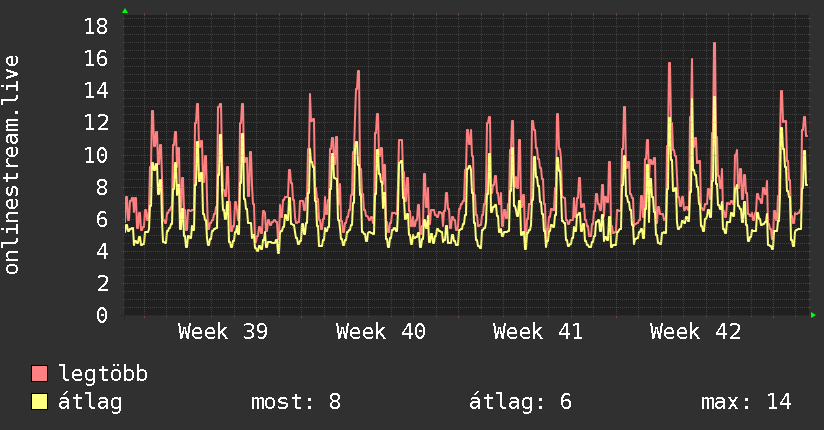Click the y-axis label 4

pyautogui.click(x=102, y=251)
